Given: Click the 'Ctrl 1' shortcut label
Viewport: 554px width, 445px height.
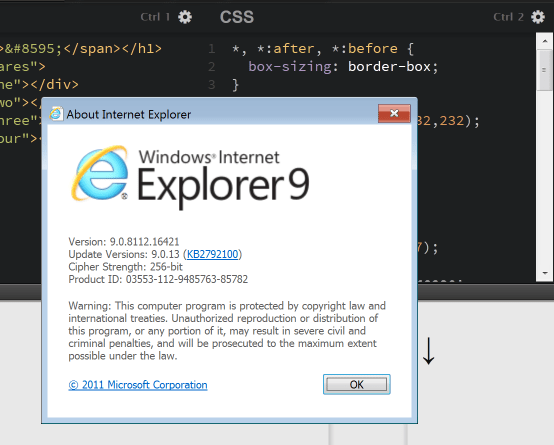Looking at the screenshot, I should [x=155, y=17].
